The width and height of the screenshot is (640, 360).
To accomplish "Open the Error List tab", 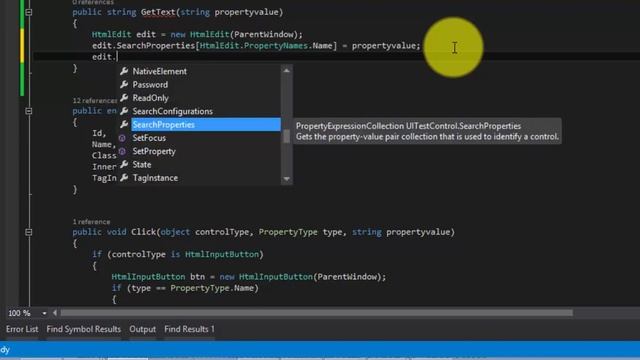I will [22, 329].
